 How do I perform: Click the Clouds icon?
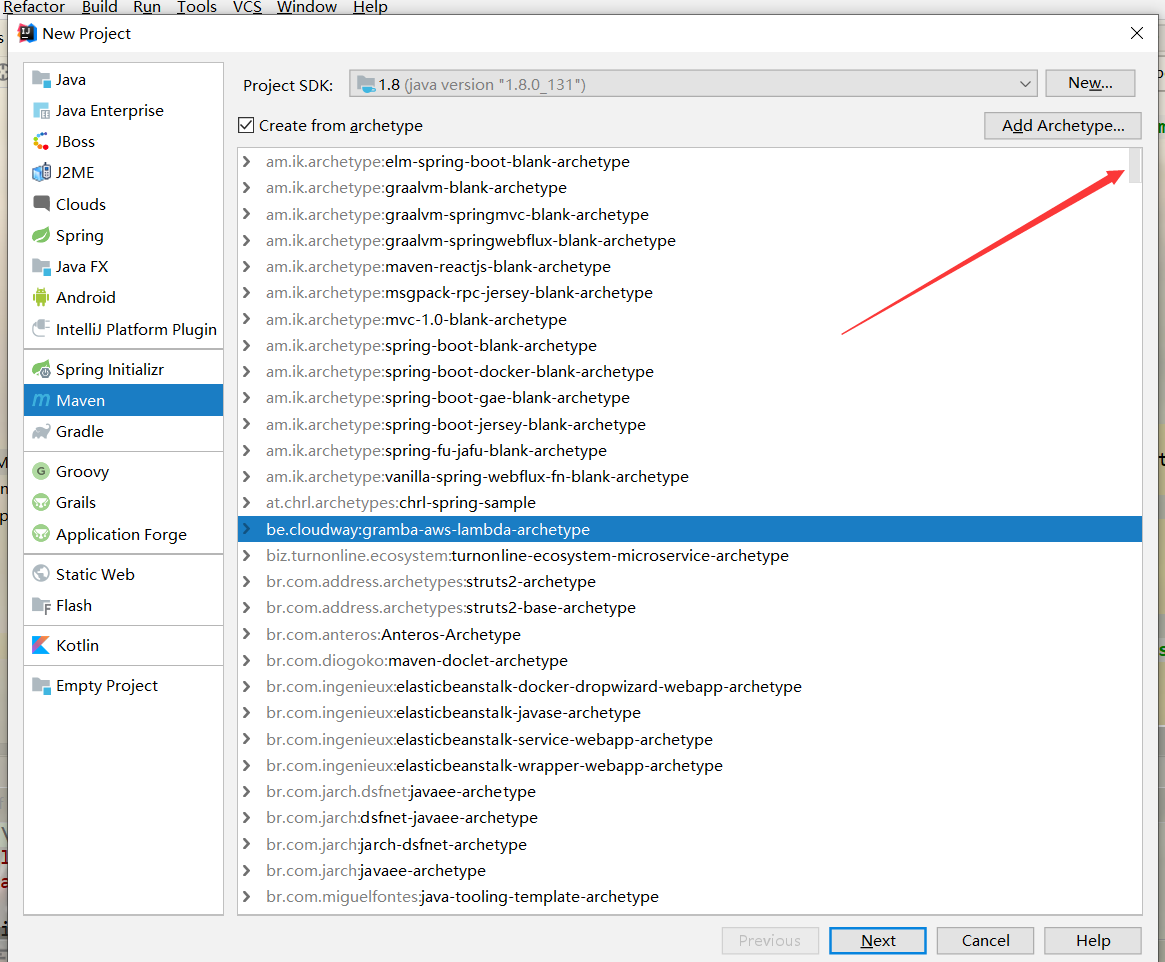[41, 204]
